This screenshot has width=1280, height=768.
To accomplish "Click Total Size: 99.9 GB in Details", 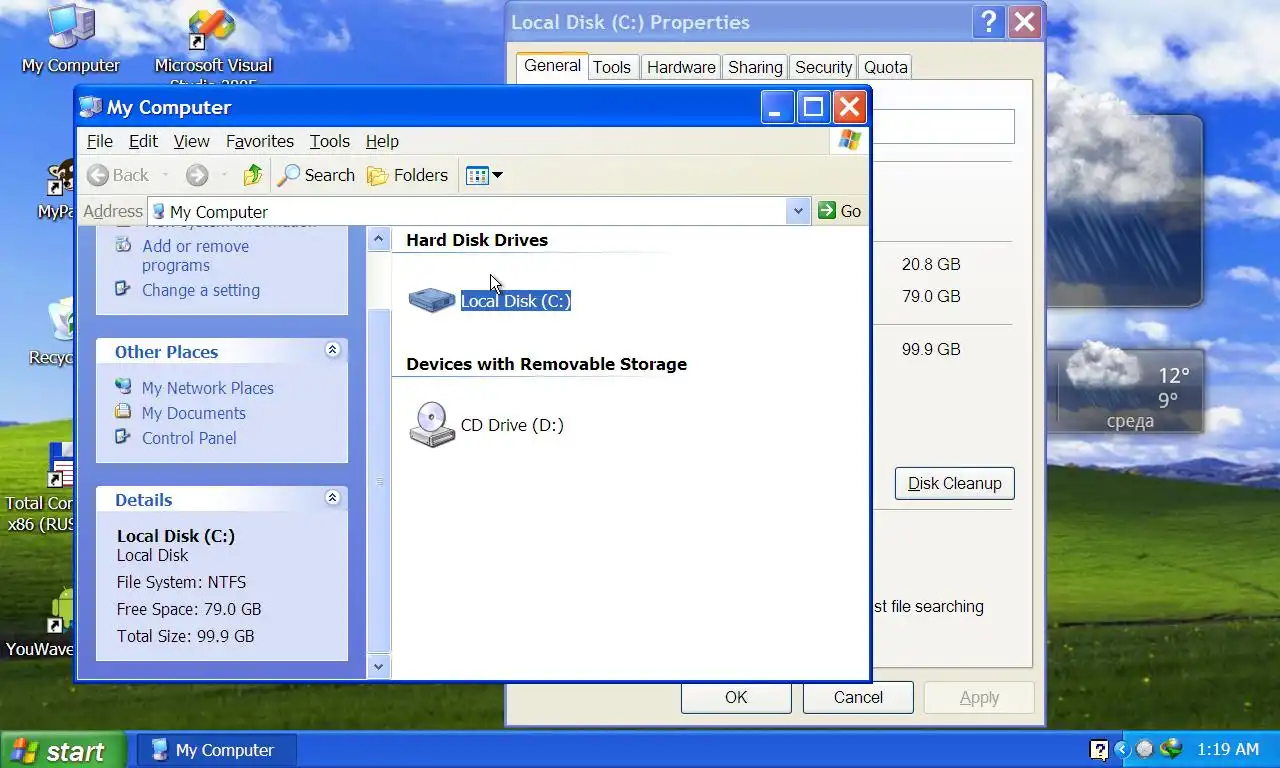I will coord(185,636).
